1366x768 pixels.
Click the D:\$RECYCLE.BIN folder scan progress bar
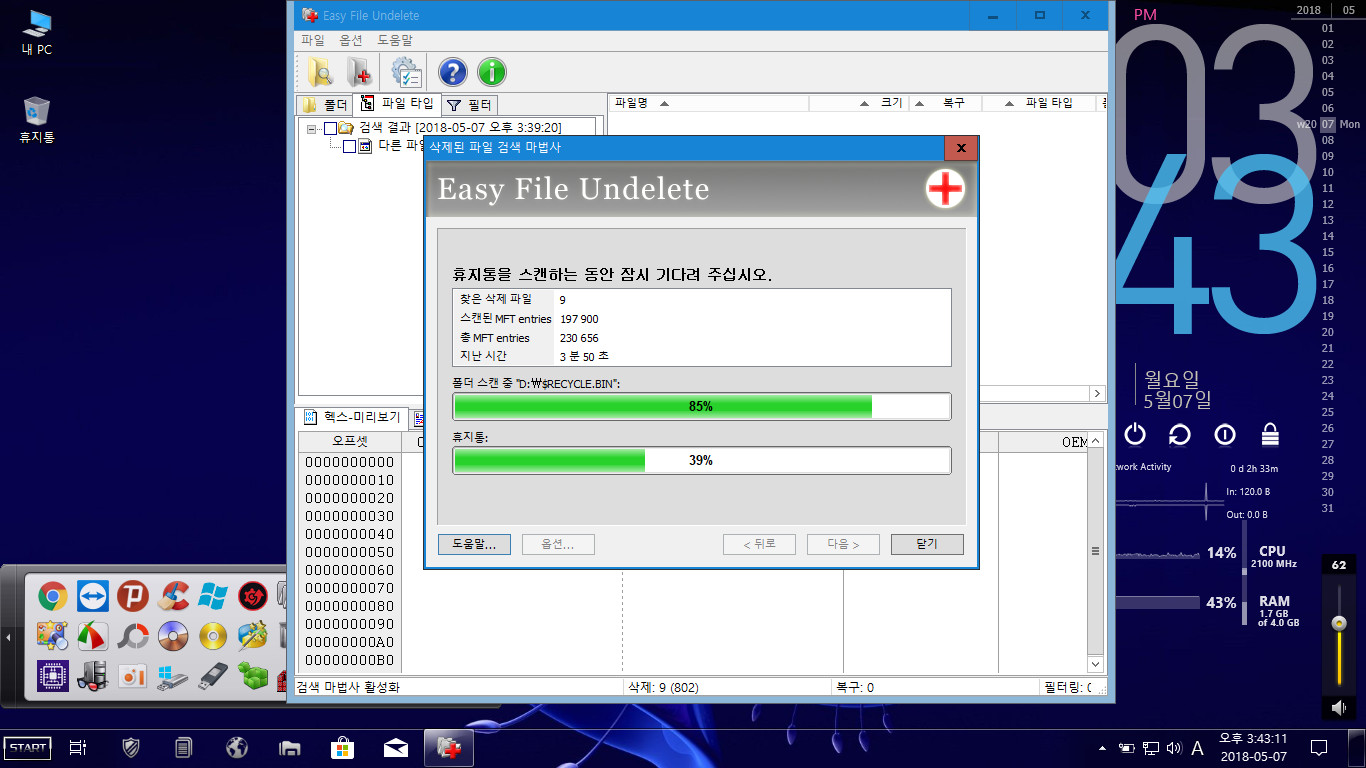tap(702, 406)
